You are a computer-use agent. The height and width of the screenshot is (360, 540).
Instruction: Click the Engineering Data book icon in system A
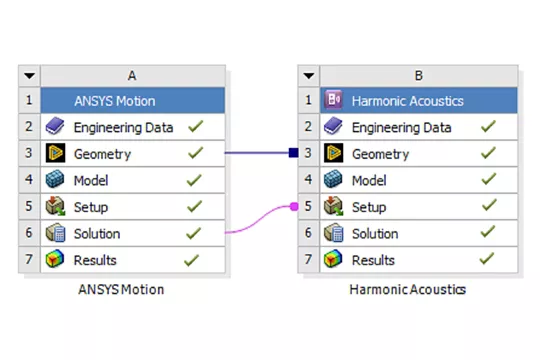pyautogui.click(x=55, y=126)
